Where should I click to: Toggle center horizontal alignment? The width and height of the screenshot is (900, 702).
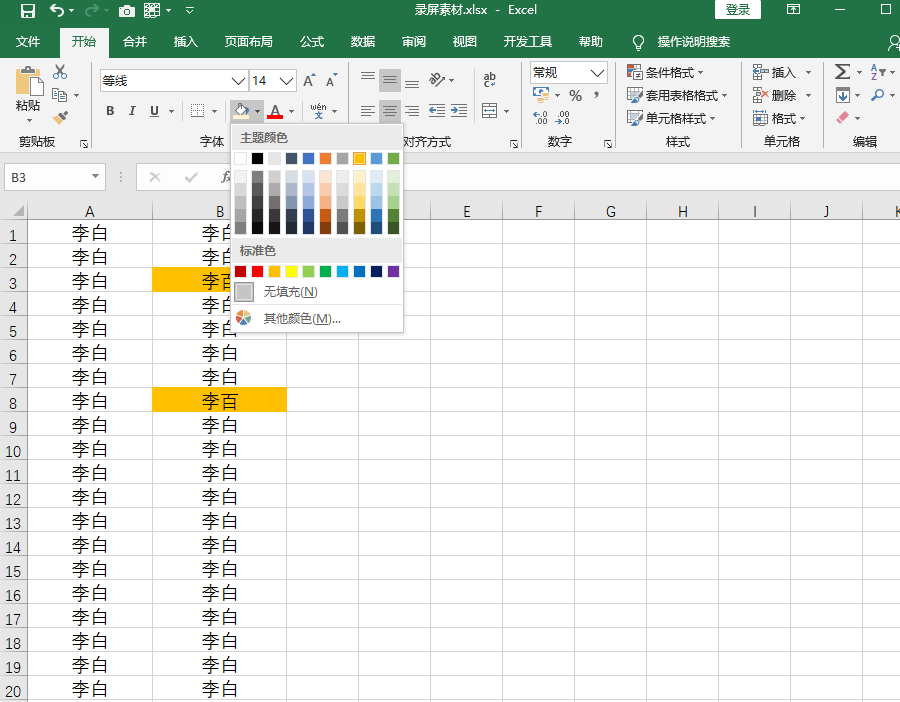point(390,111)
